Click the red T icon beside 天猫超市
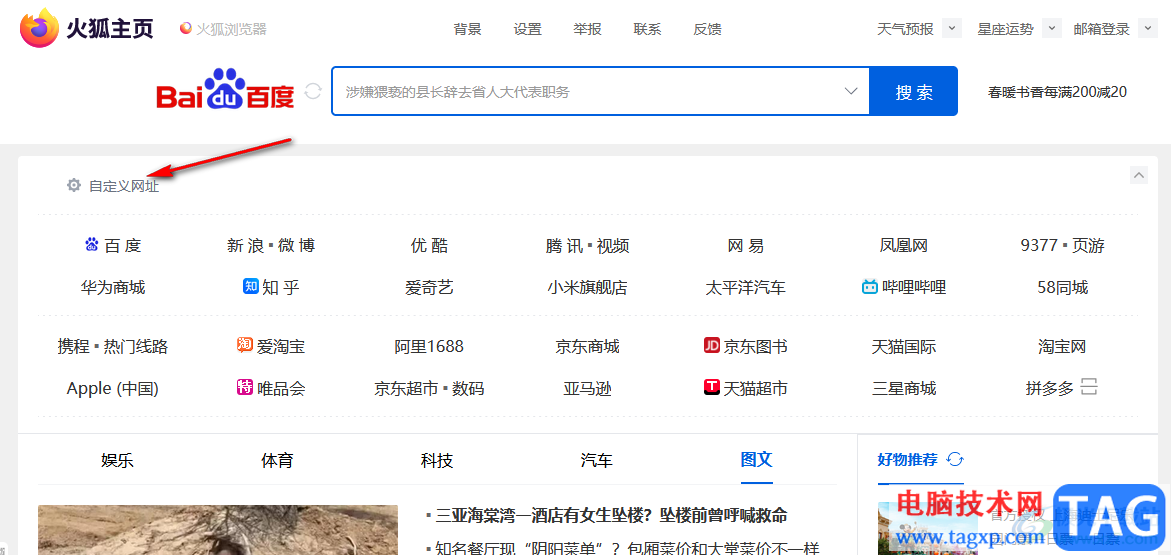This screenshot has height=555, width=1171. 711,387
